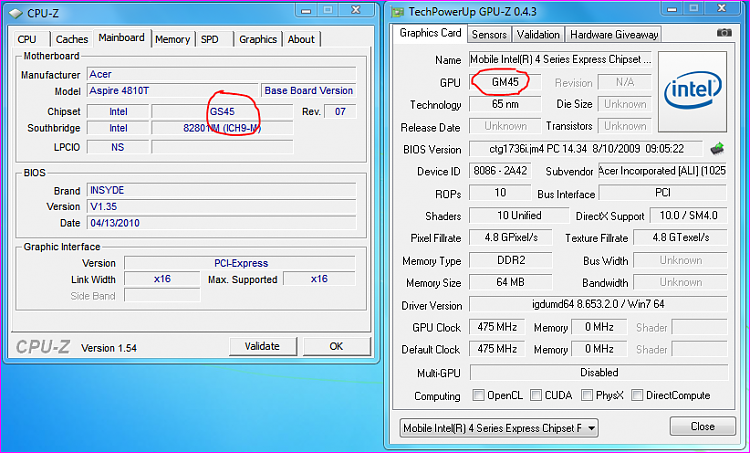The image size is (750, 453).
Task: Open the About tab in CPU-Z
Action: point(301,39)
